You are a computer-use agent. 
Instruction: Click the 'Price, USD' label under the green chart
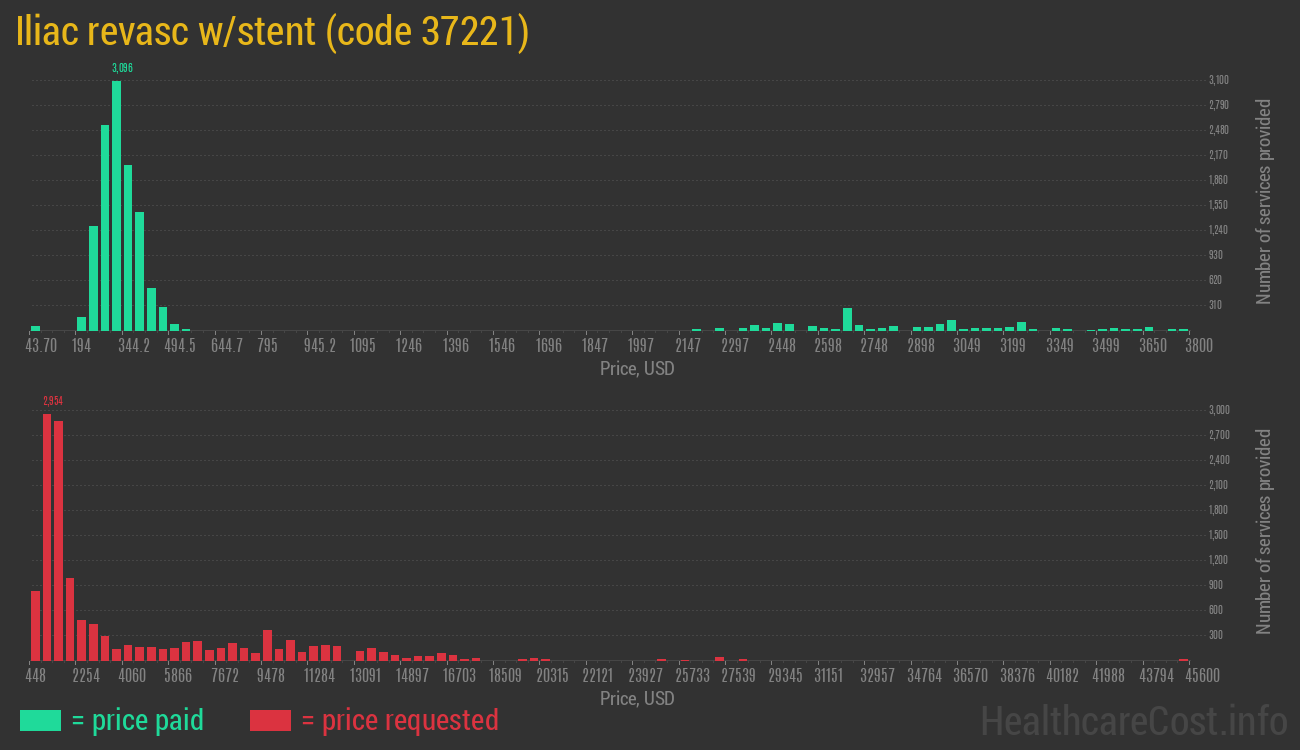point(637,369)
